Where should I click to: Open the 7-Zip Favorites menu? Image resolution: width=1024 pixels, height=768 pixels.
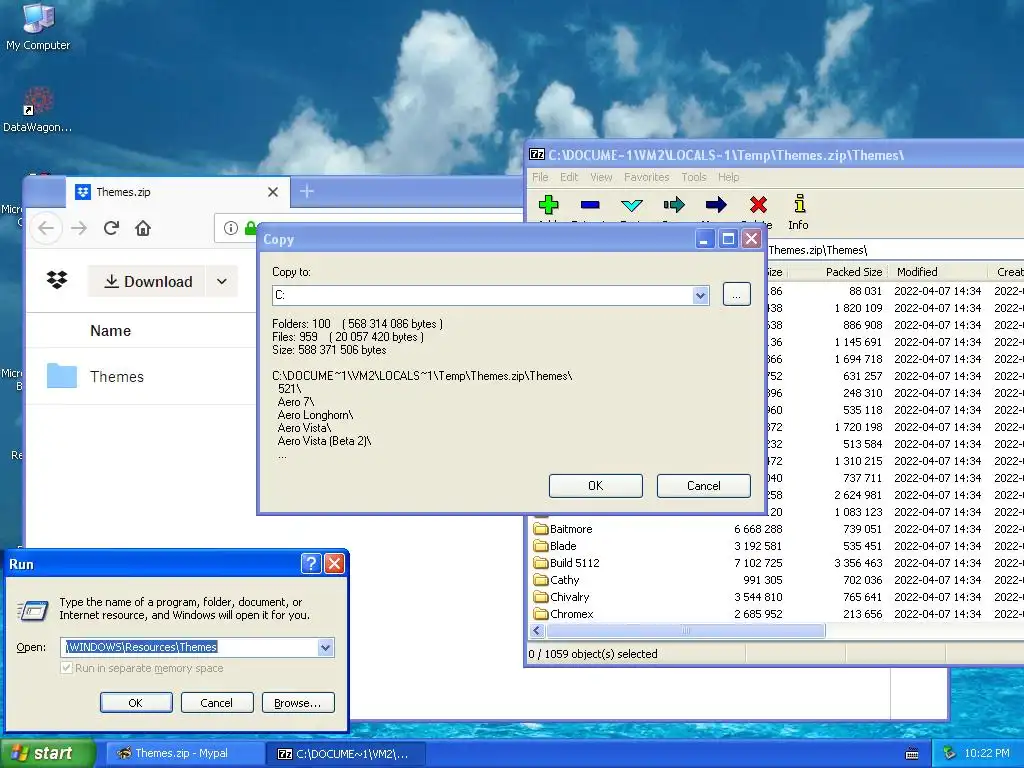[647, 177]
